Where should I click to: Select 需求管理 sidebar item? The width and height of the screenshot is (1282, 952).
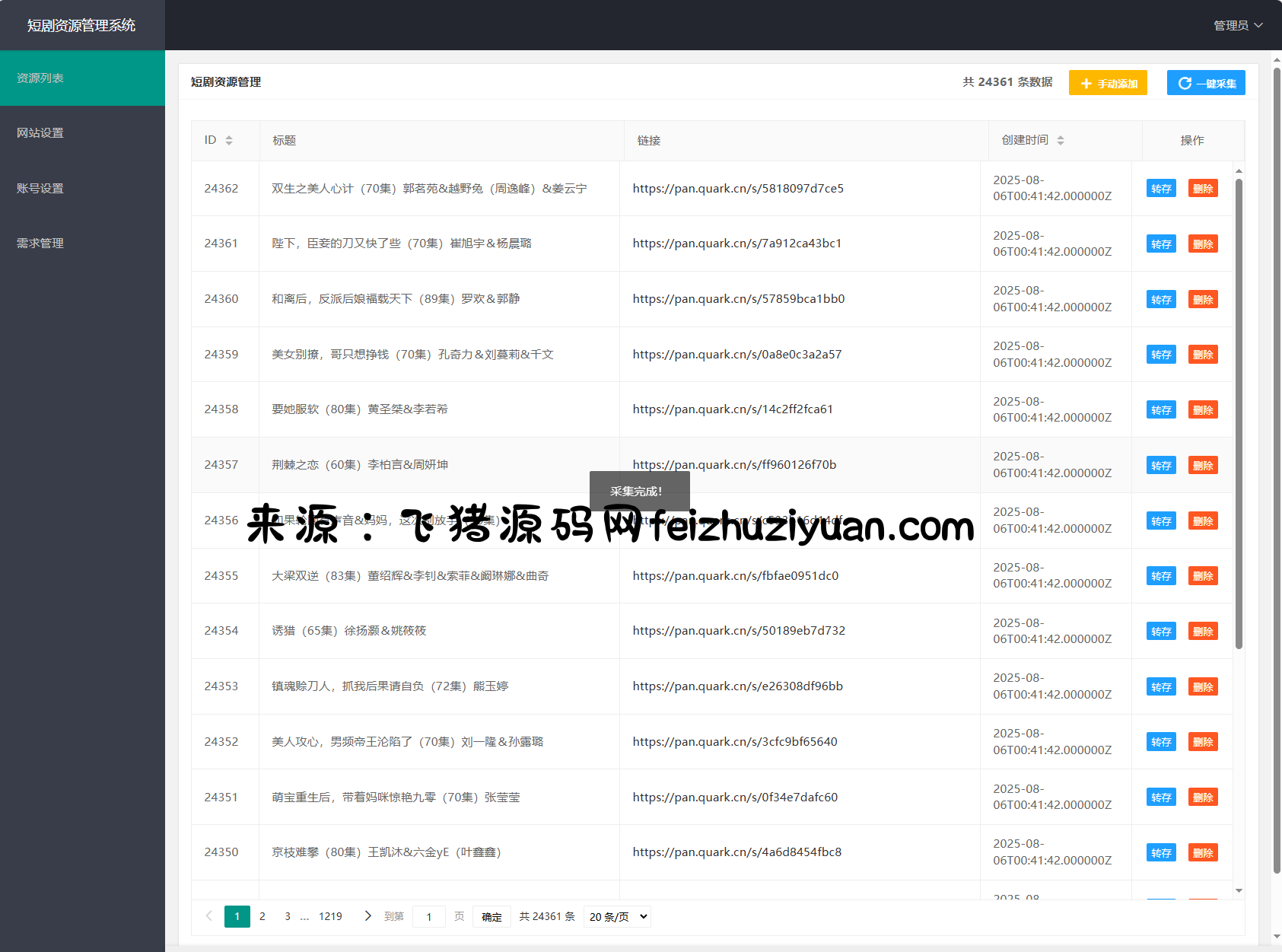(41, 244)
